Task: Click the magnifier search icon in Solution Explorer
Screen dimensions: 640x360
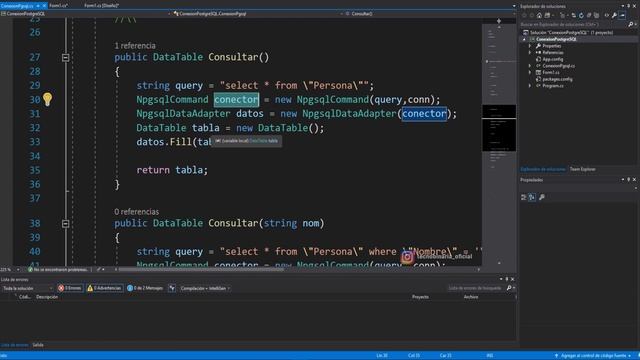Action: [631, 24]
